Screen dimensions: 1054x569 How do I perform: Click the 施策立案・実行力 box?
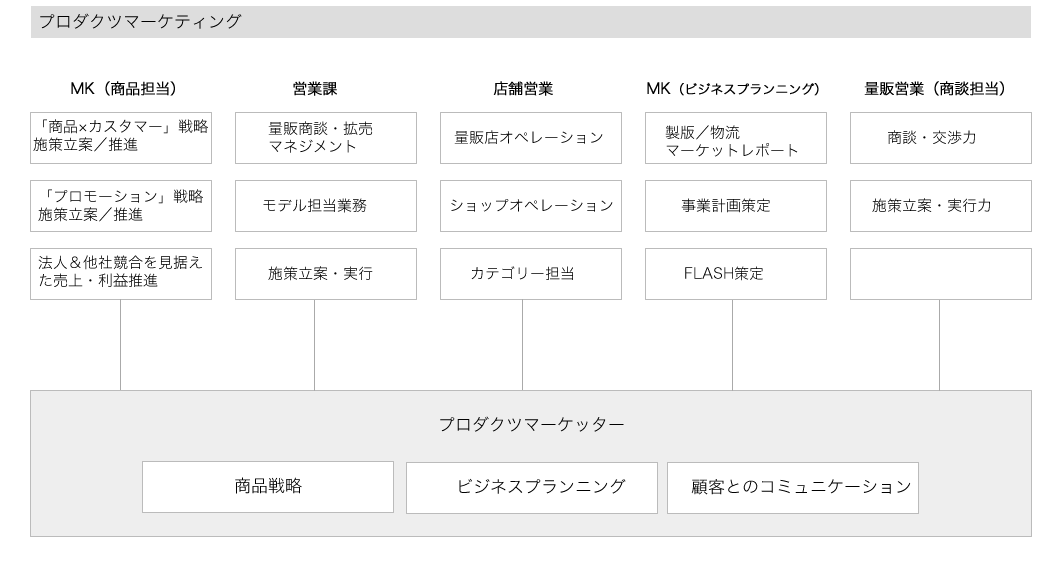pos(940,205)
